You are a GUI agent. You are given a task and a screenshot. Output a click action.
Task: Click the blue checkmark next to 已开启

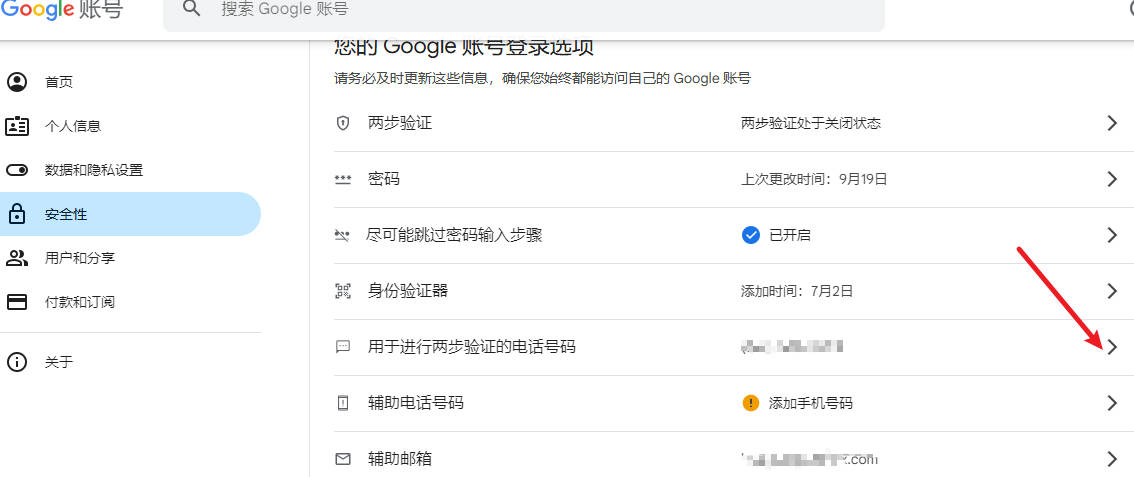[751, 235]
